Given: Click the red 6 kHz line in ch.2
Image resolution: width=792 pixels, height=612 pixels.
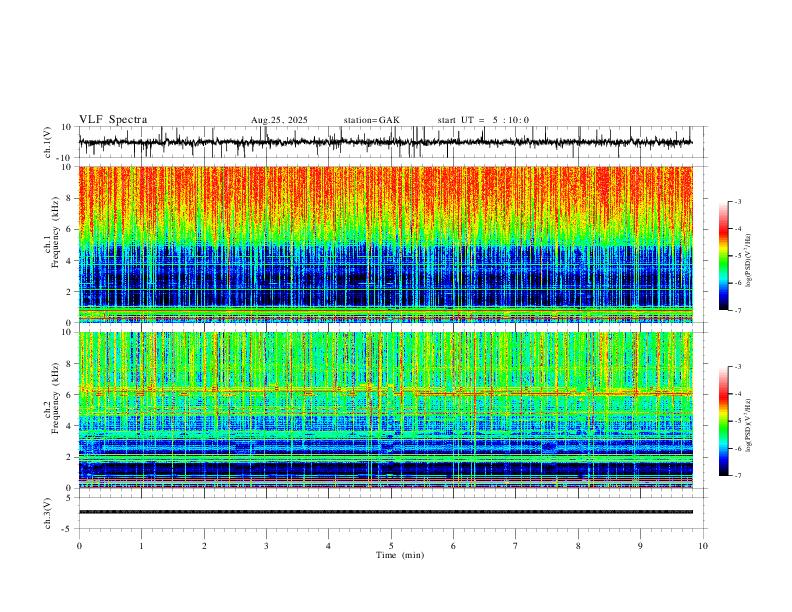Looking at the screenshot, I should (385, 391).
